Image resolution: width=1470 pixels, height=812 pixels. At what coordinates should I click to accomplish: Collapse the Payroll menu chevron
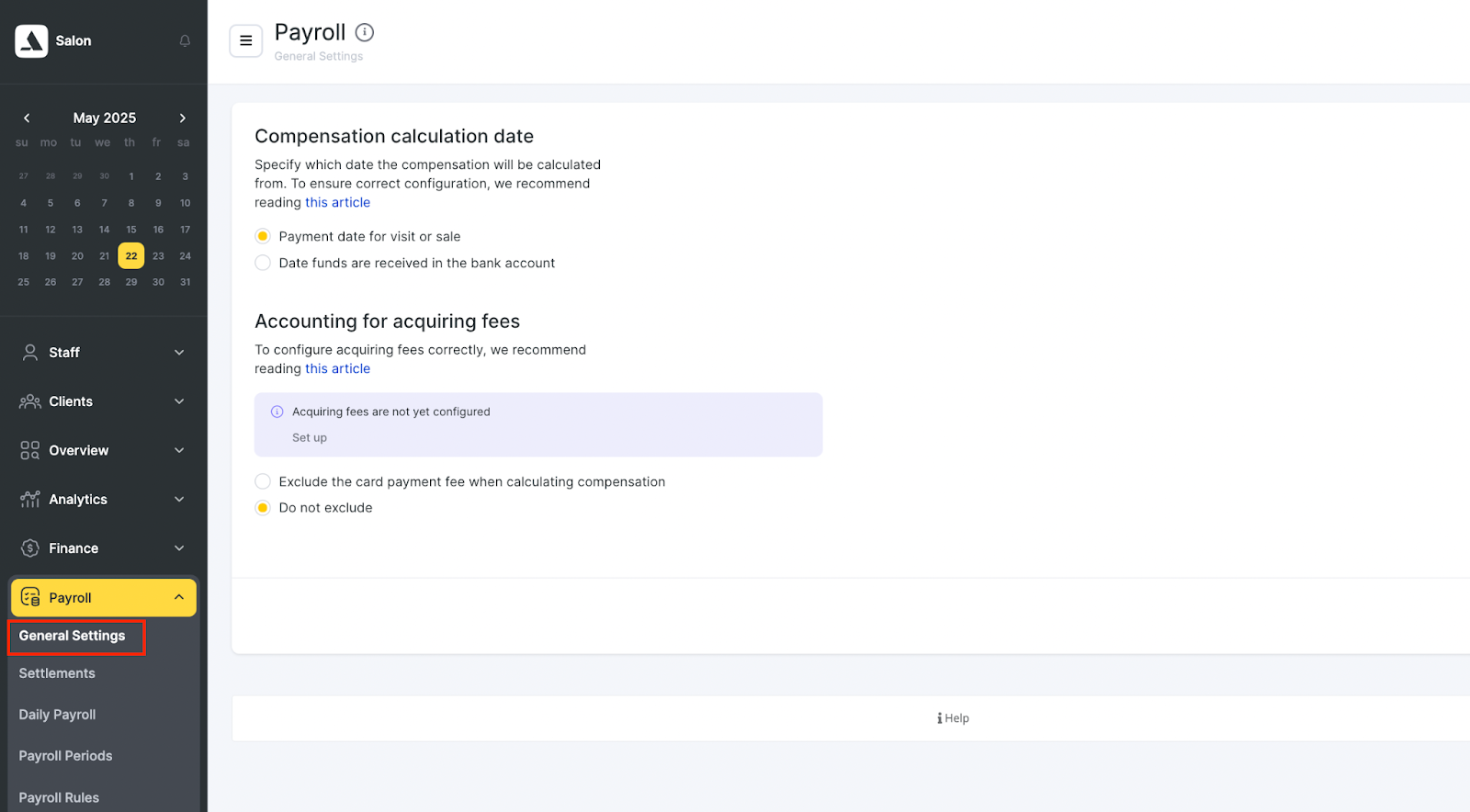[179, 597]
